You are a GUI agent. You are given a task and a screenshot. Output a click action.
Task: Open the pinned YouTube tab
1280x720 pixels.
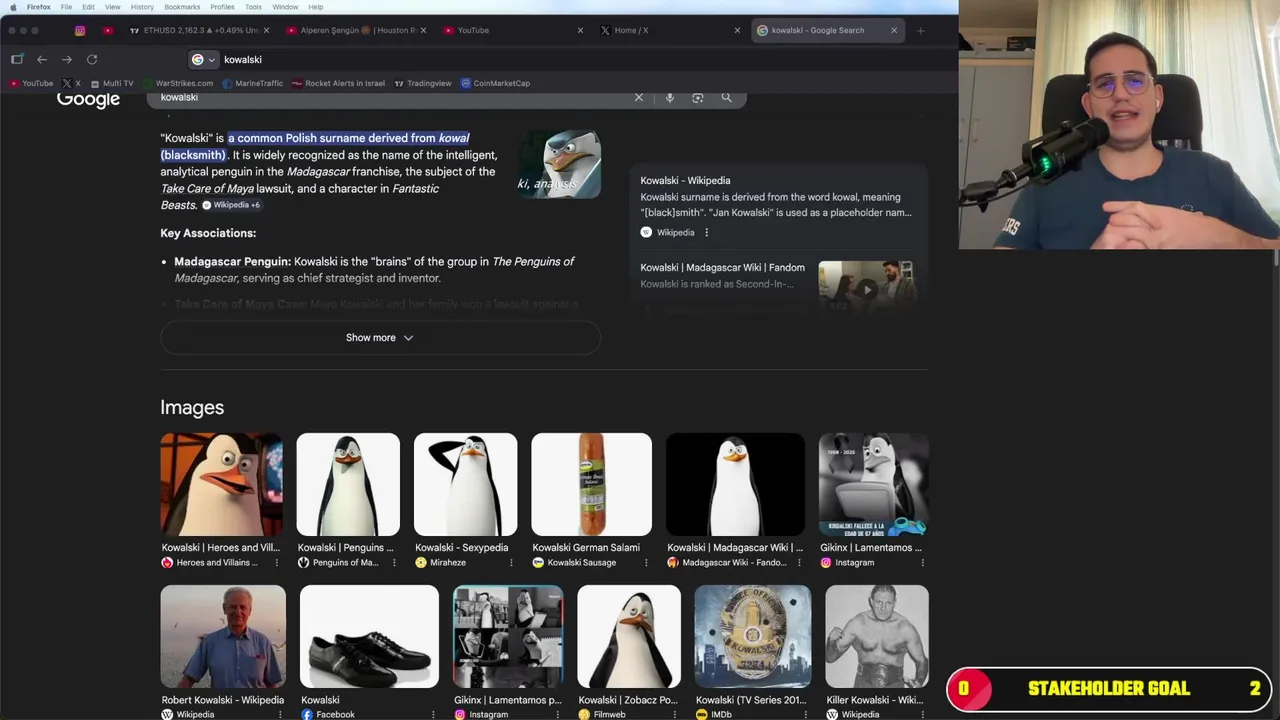pos(108,30)
